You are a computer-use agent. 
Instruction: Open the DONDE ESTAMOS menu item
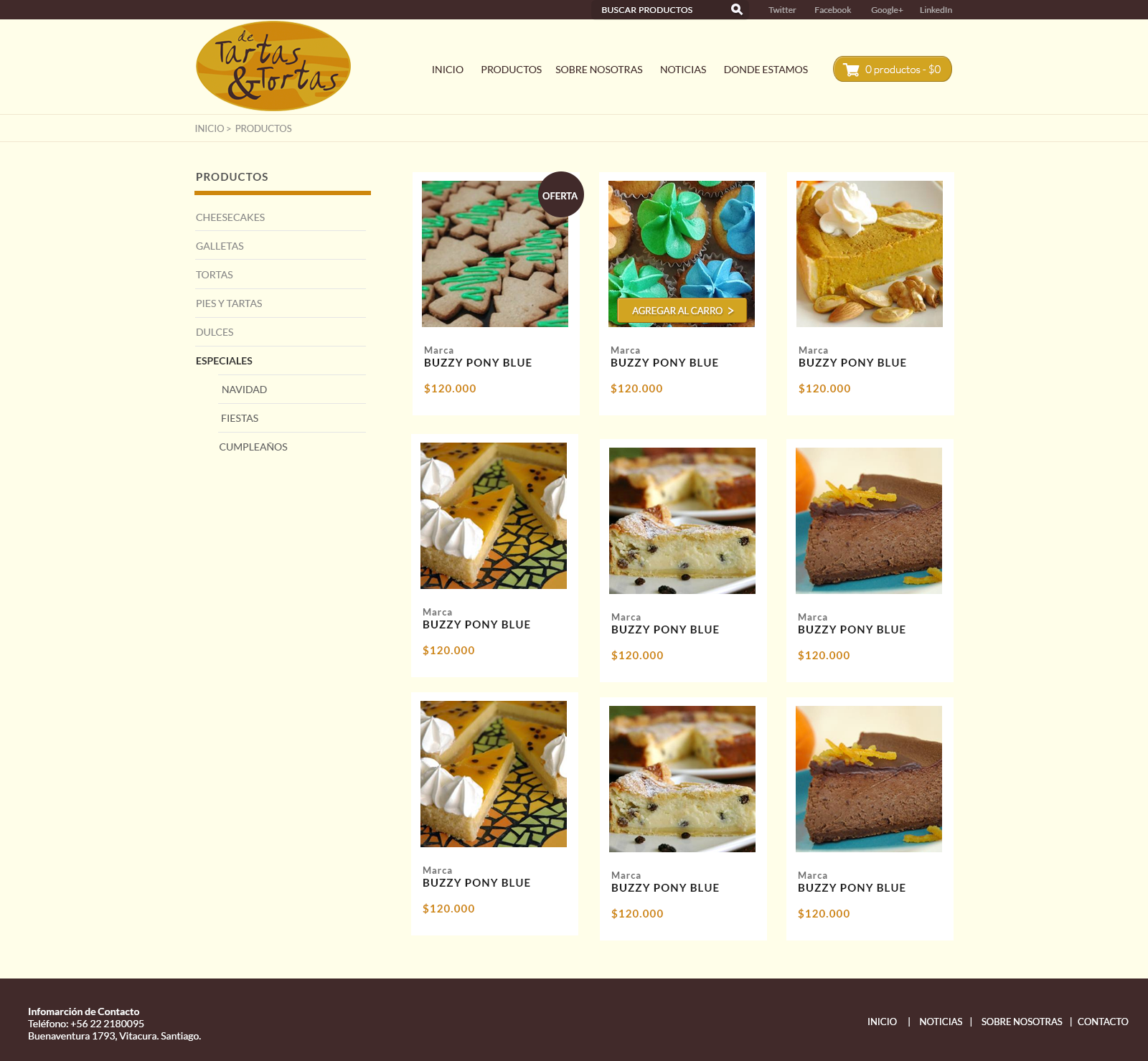click(766, 70)
